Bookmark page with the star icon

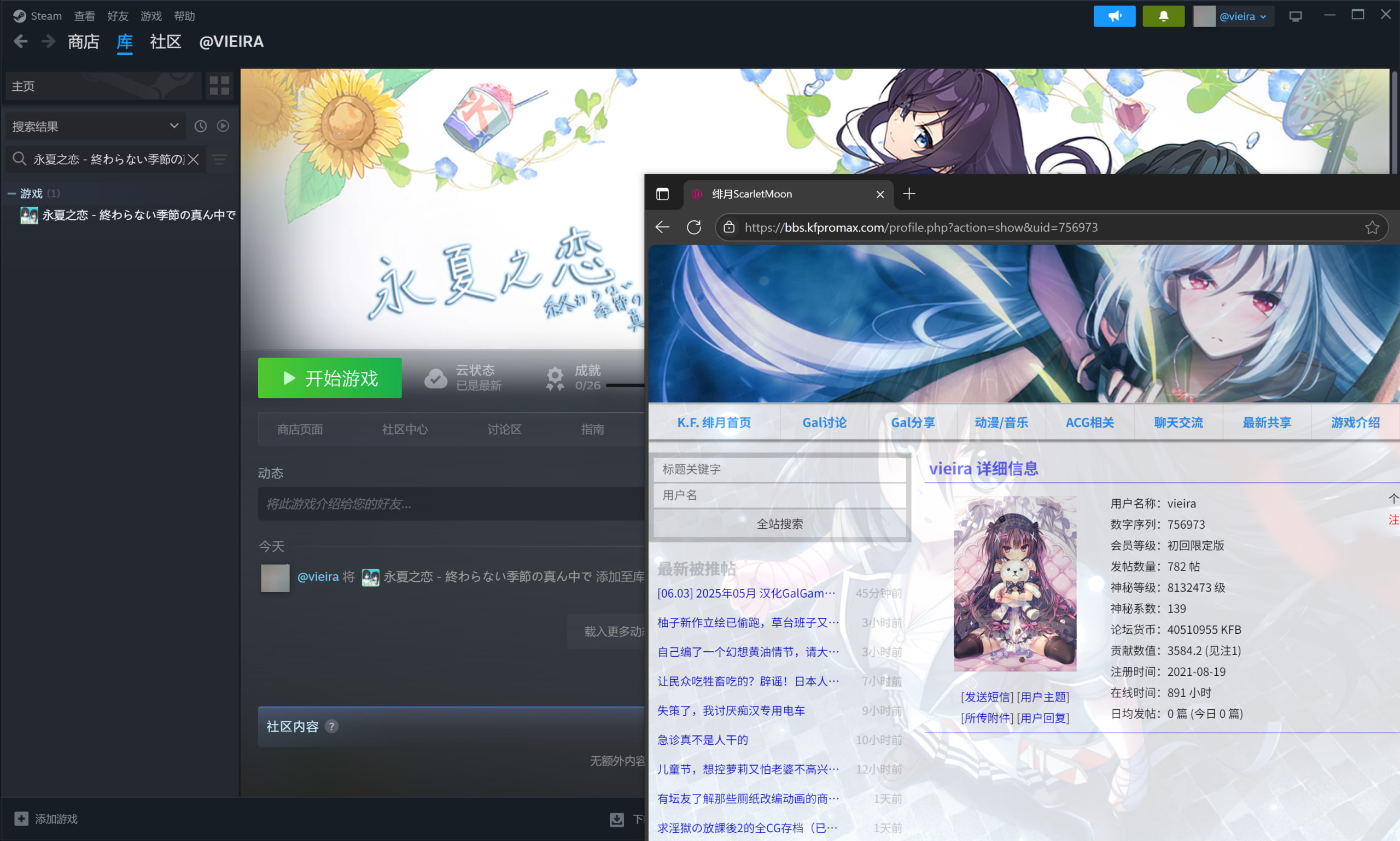(x=1372, y=228)
